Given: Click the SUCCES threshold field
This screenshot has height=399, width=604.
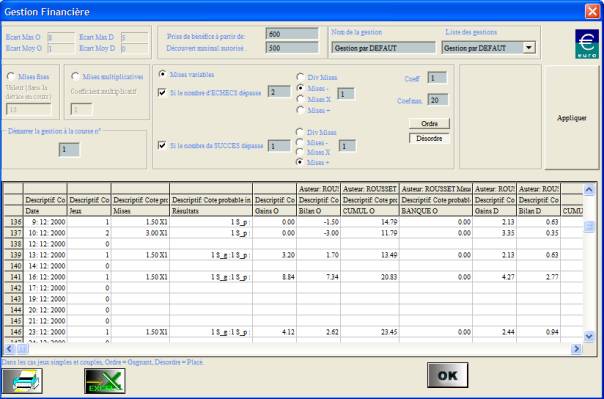Looking at the screenshot, I should 279,146.
